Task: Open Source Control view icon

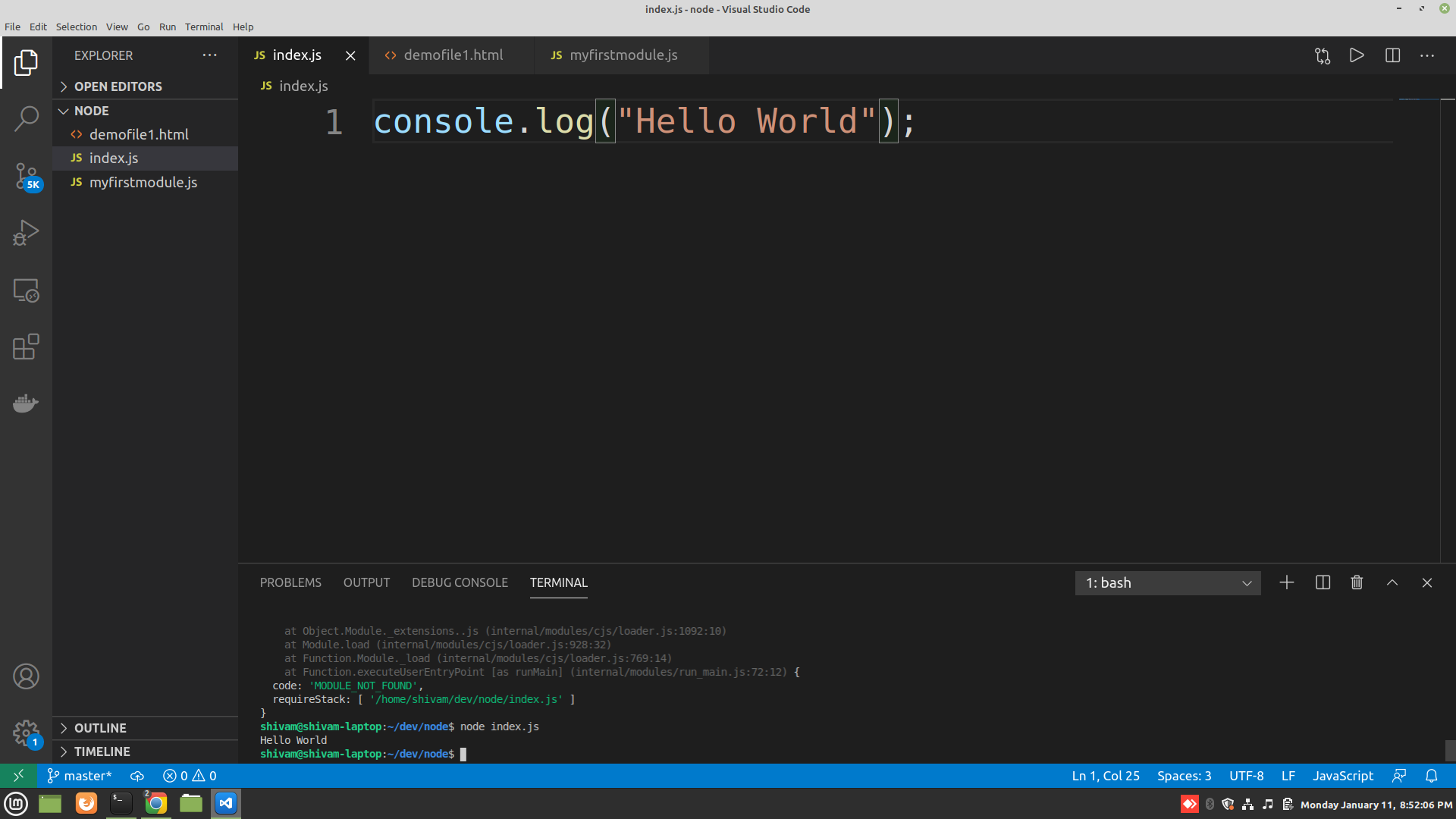Action: [x=26, y=176]
